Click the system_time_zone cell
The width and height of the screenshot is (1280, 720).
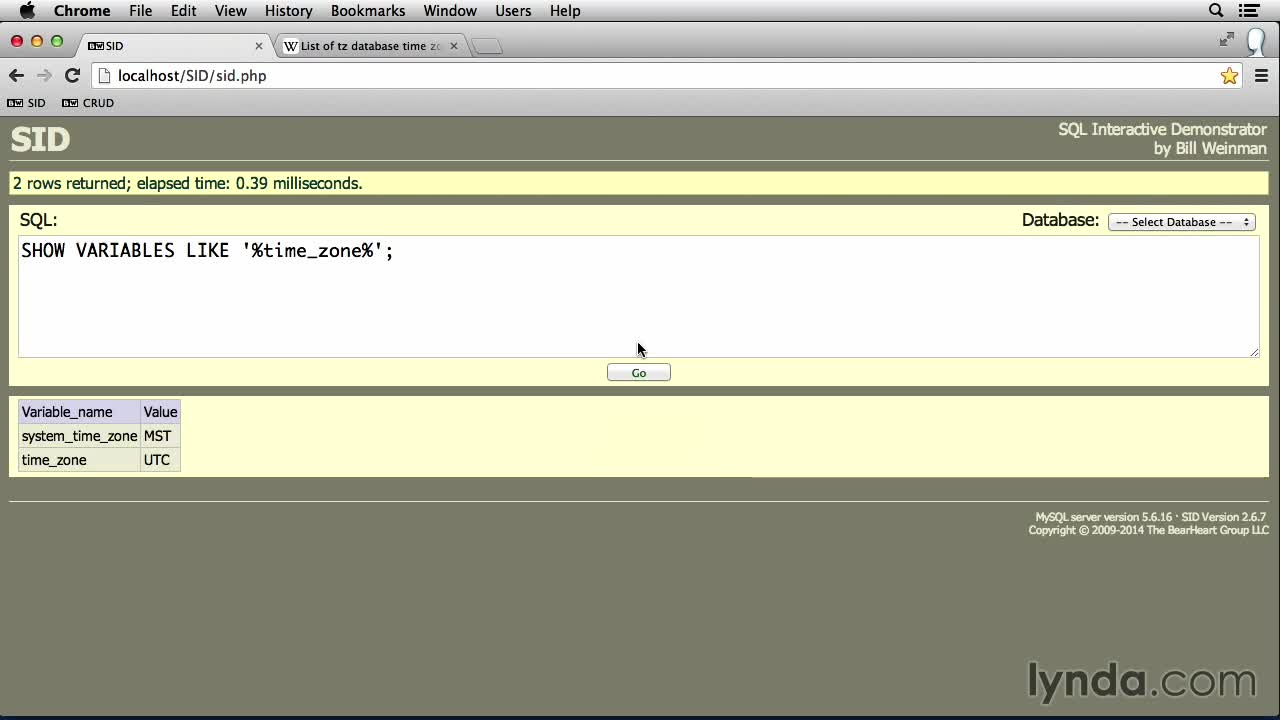tap(79, 436)
